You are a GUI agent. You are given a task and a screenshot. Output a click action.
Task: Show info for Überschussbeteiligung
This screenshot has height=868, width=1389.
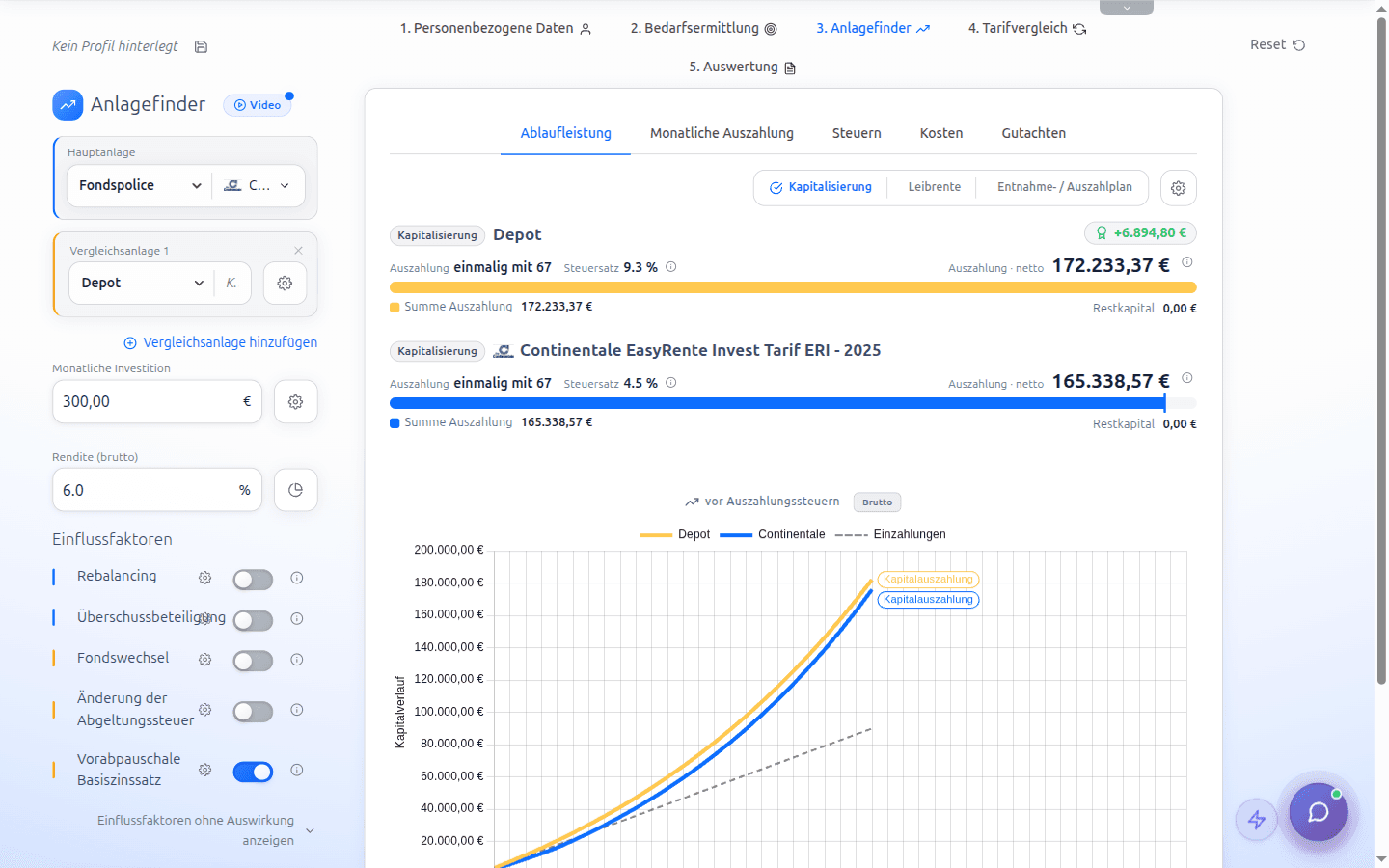click(x=297, y=619)
